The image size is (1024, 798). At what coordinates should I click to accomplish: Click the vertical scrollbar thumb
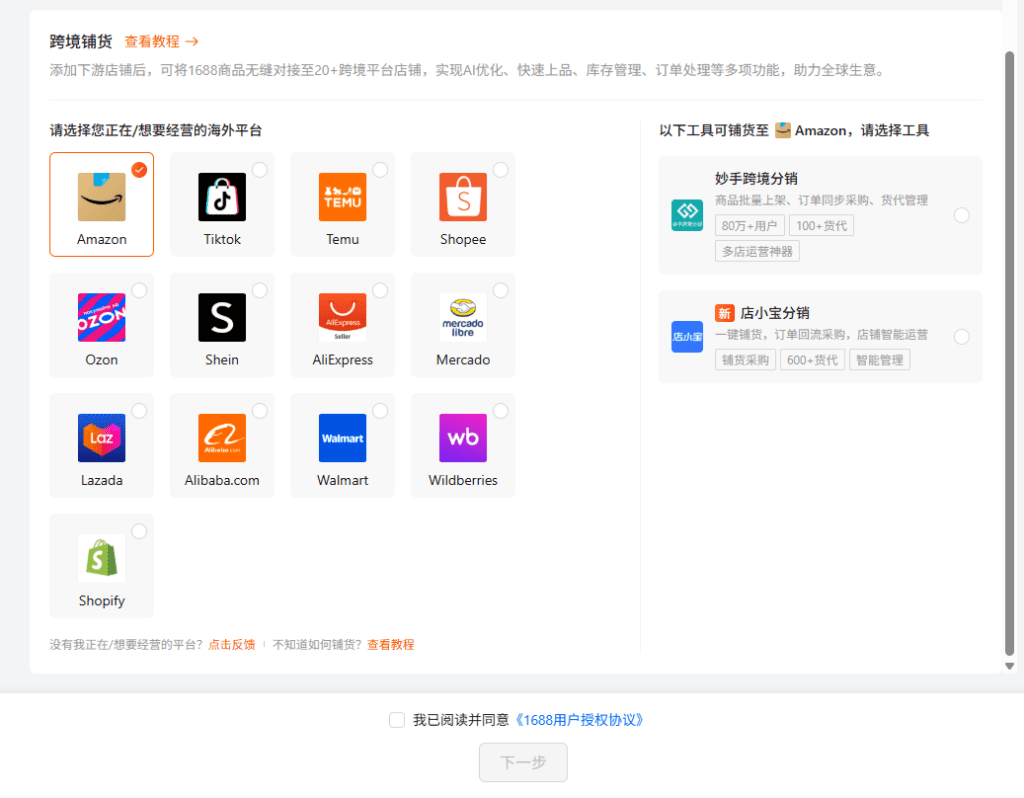pos(1009,353)
